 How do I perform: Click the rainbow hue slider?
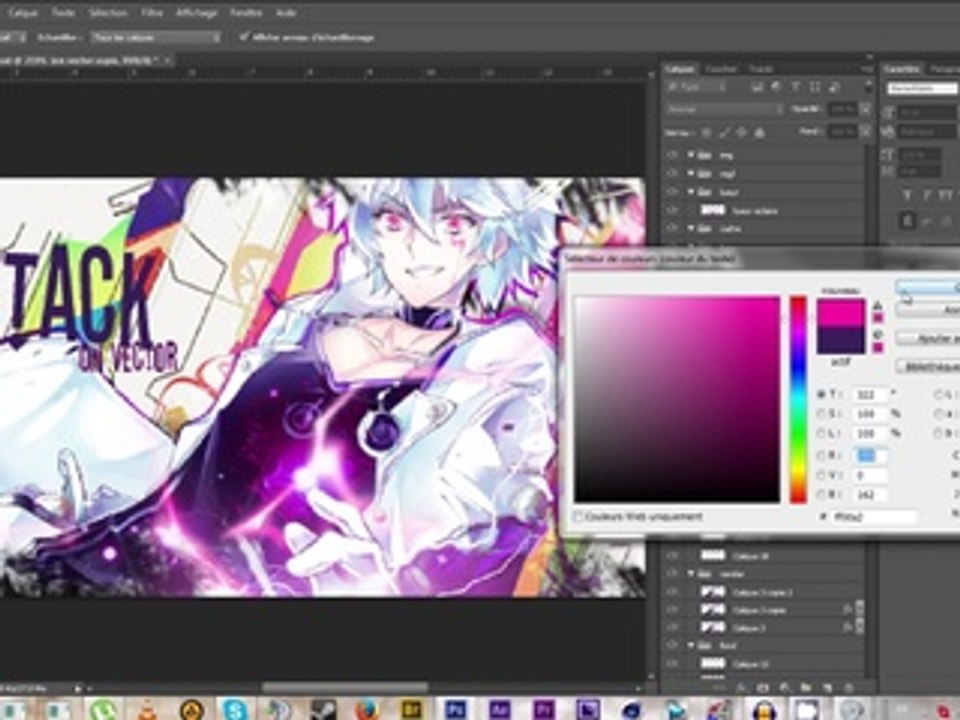pyautogui.click(x=798, y=400)
